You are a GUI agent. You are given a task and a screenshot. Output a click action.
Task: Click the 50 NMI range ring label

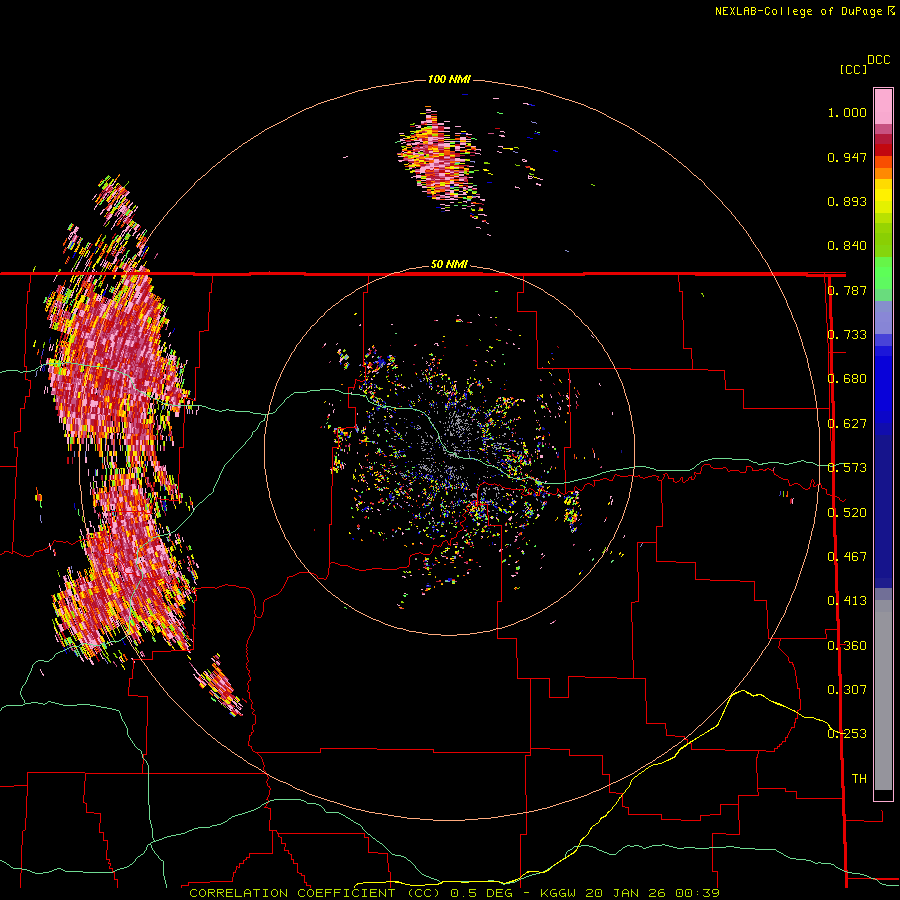coord(449,264)
